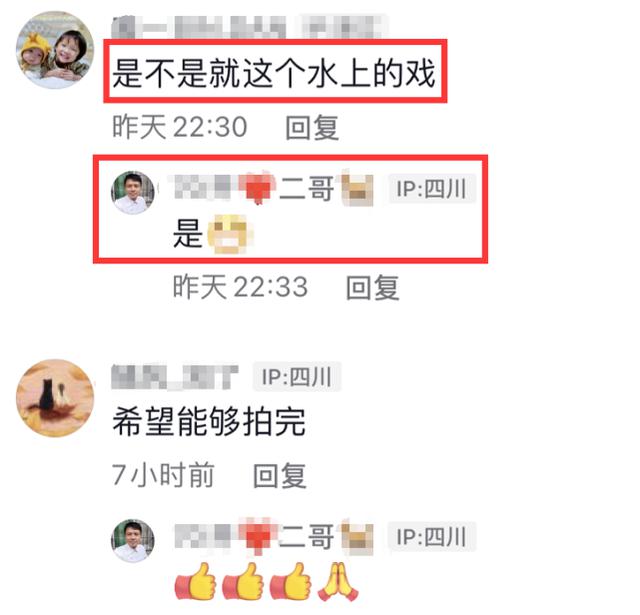Open the cat silhouette avatar profile
Screen dimensions: 640x615
55,398
